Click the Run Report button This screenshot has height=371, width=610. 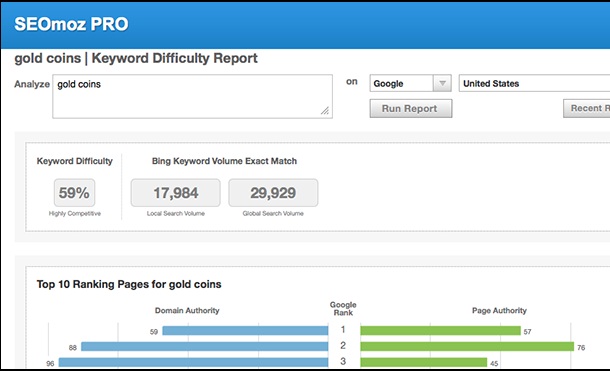(410, 108)
